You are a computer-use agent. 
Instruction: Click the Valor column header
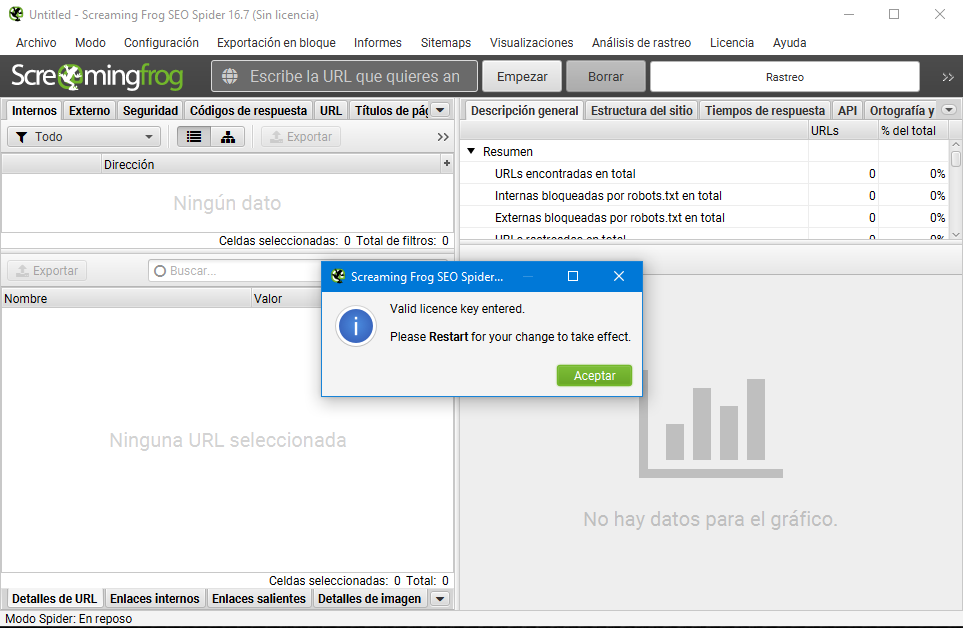coord(286,298)
